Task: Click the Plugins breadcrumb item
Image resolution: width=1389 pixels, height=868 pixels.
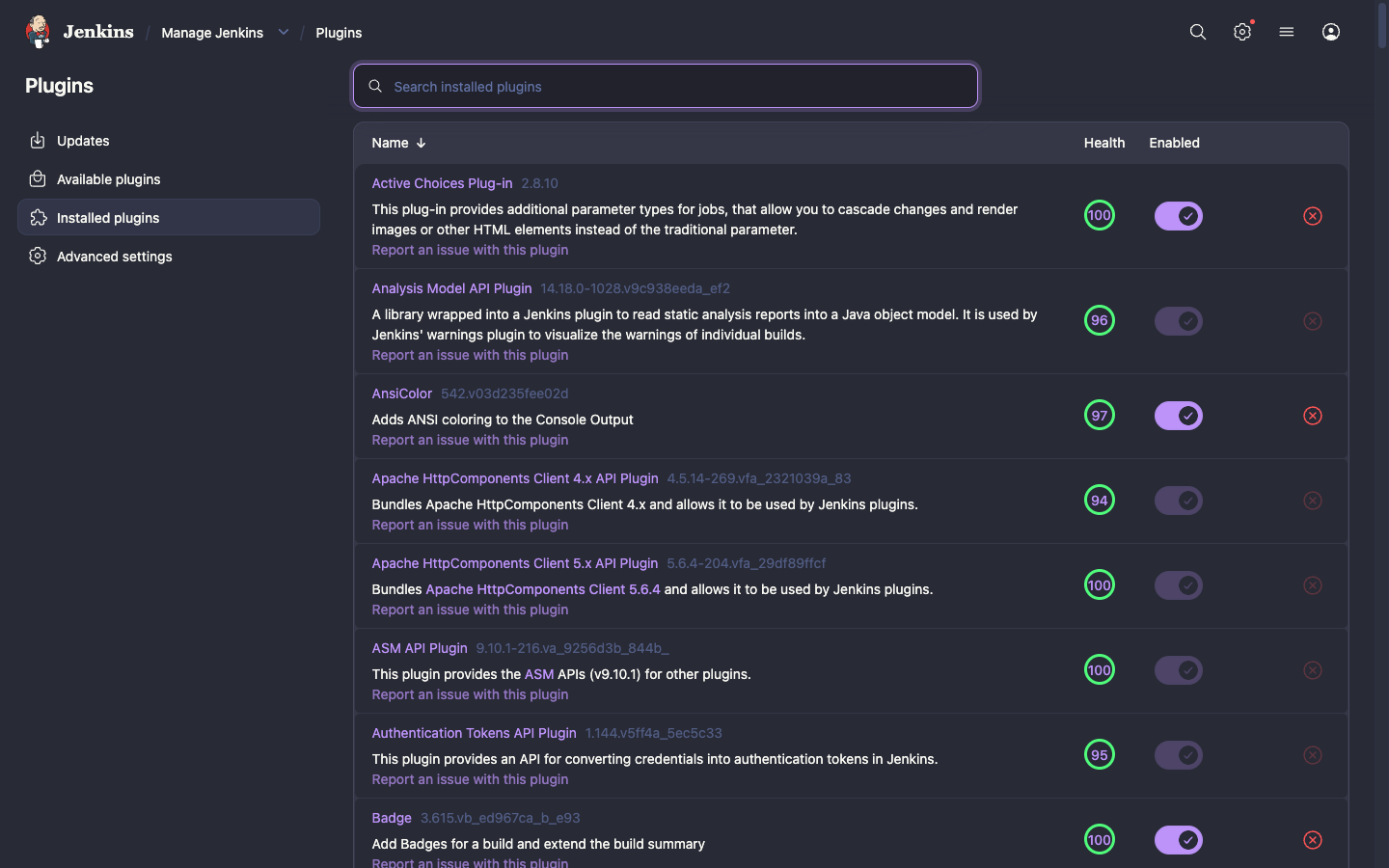Action: 339,33
